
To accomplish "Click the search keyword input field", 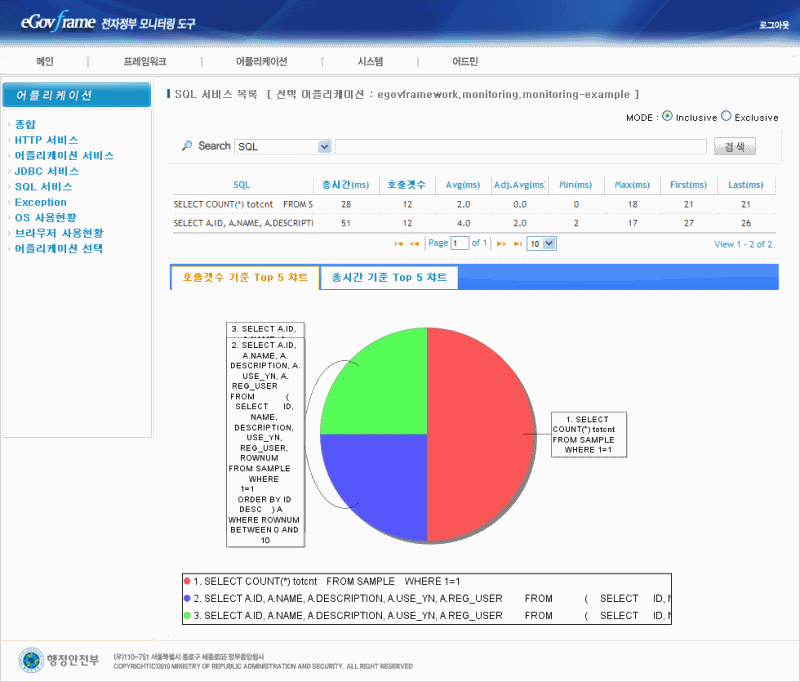I will coord(520,147).
